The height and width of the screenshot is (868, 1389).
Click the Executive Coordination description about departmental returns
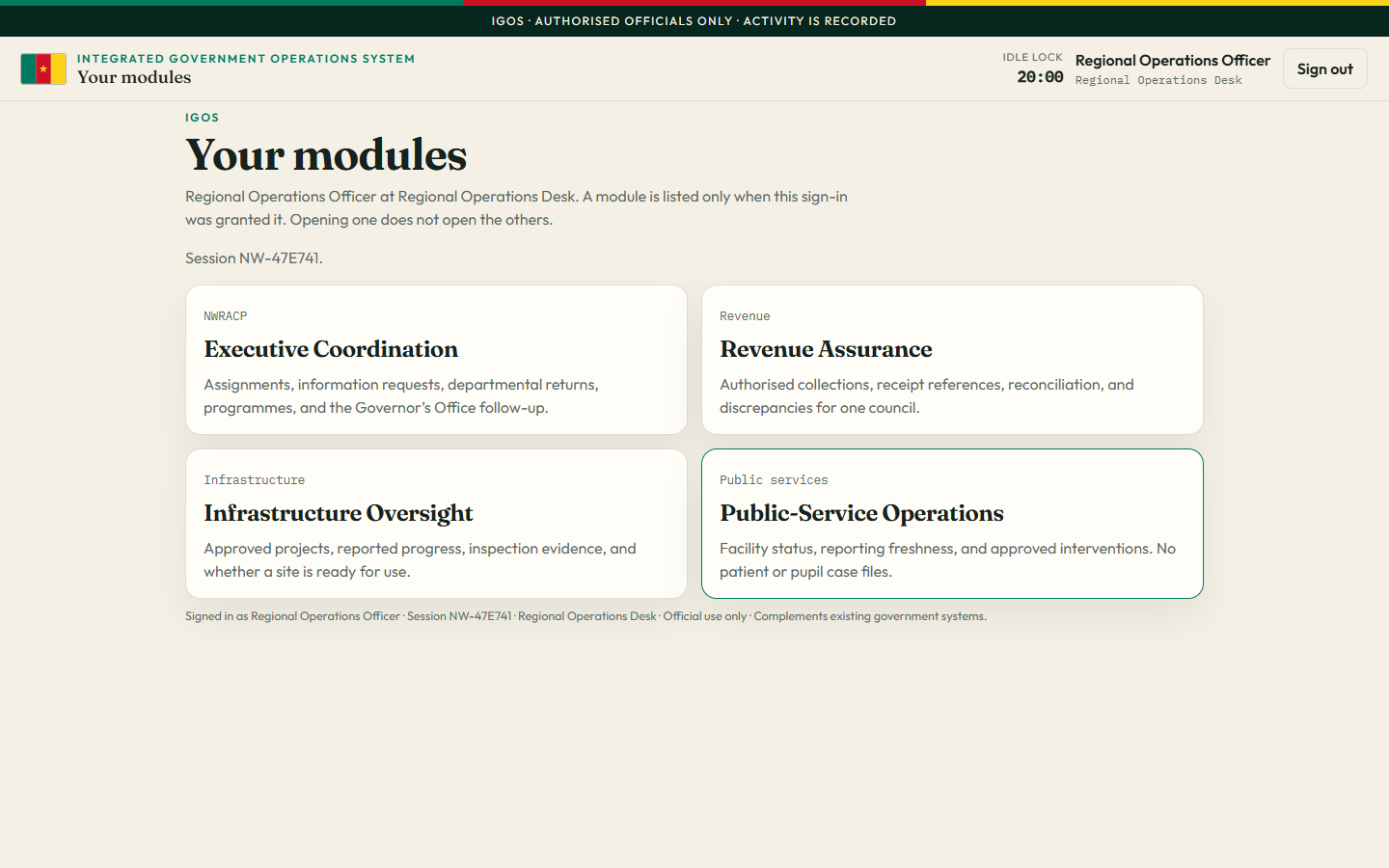(x=401, y=396)
